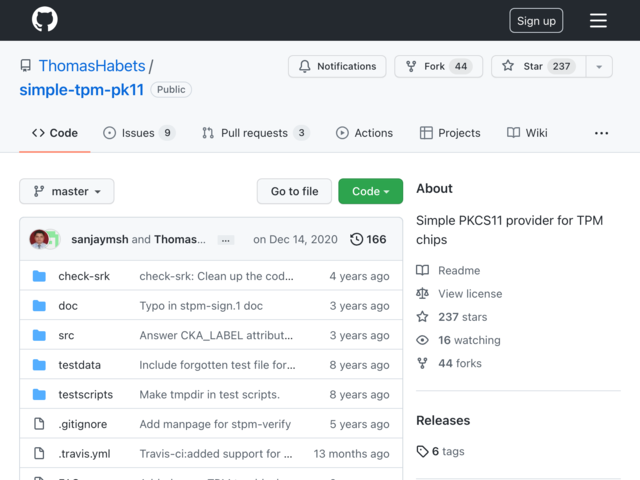
Task: Open the .gitignore file name
Action: [83, 424]
